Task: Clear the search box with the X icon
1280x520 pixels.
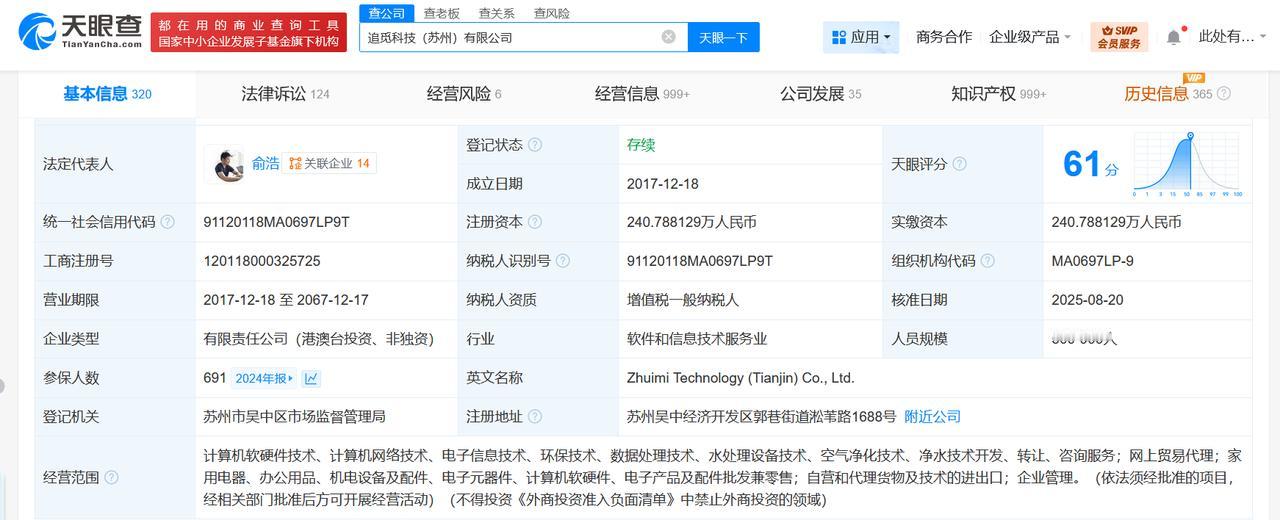Action: [x=668, y=37]
